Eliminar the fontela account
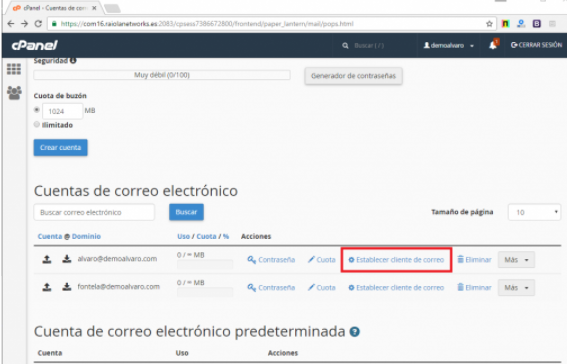The image size is (567, 364). pyautogui.click(x=474, y=288)
